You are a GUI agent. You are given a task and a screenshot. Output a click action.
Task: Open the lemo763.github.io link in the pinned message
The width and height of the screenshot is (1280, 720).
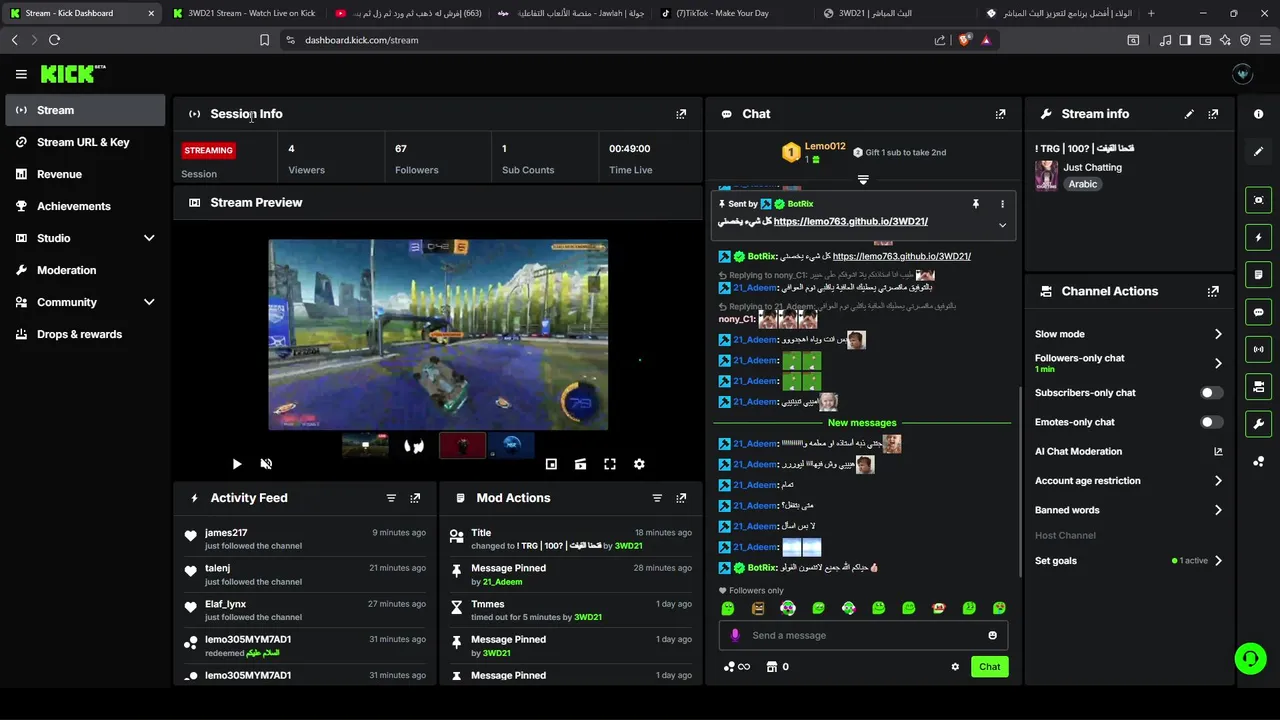(x=850, y=222)
